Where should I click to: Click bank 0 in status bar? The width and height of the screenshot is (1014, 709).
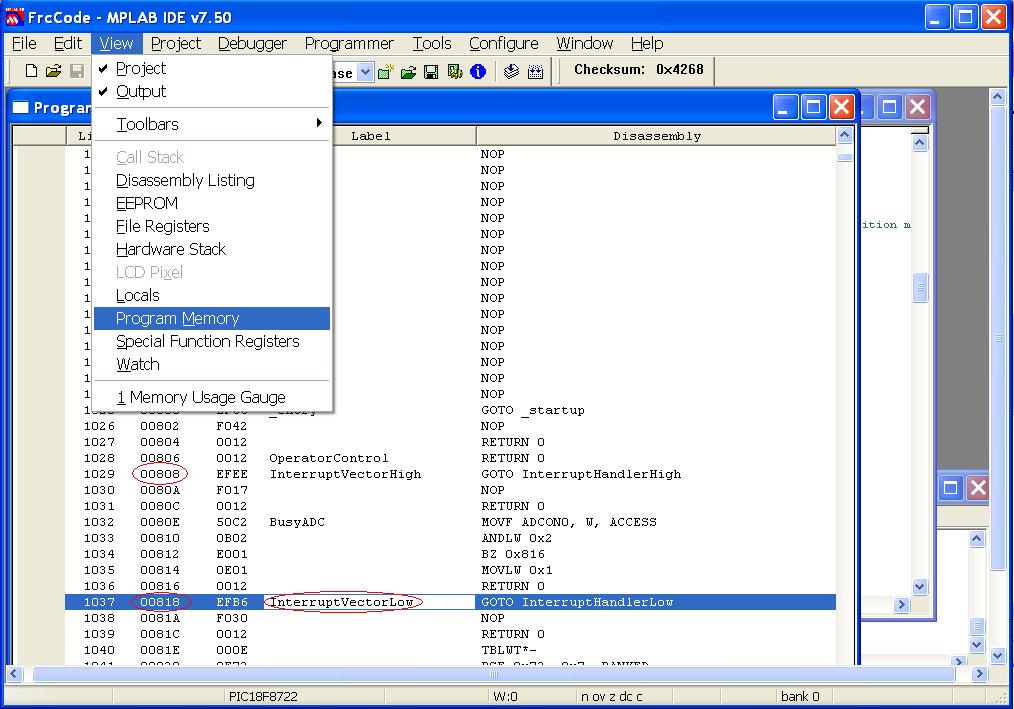click(x=800, y=697)
